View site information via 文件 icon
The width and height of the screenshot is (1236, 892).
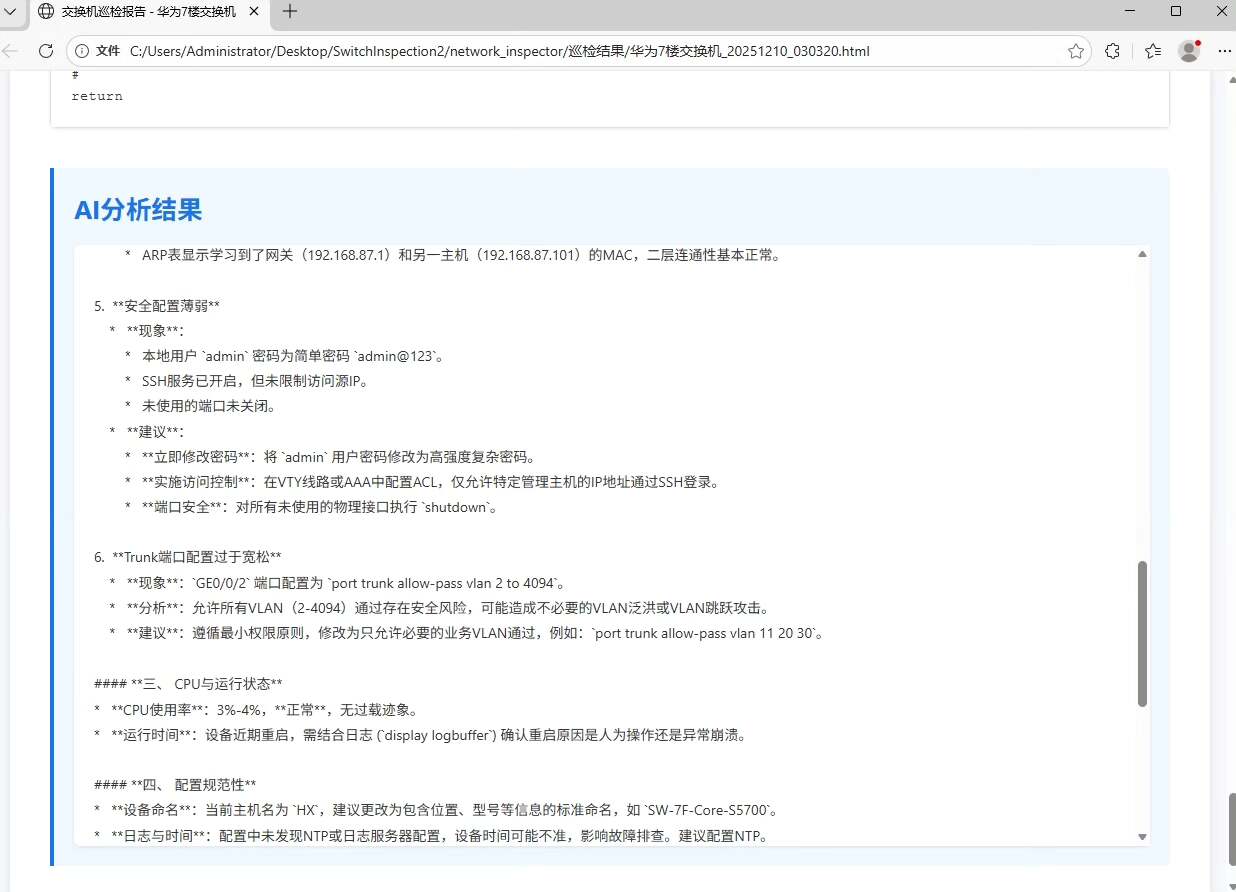[97, 51]
